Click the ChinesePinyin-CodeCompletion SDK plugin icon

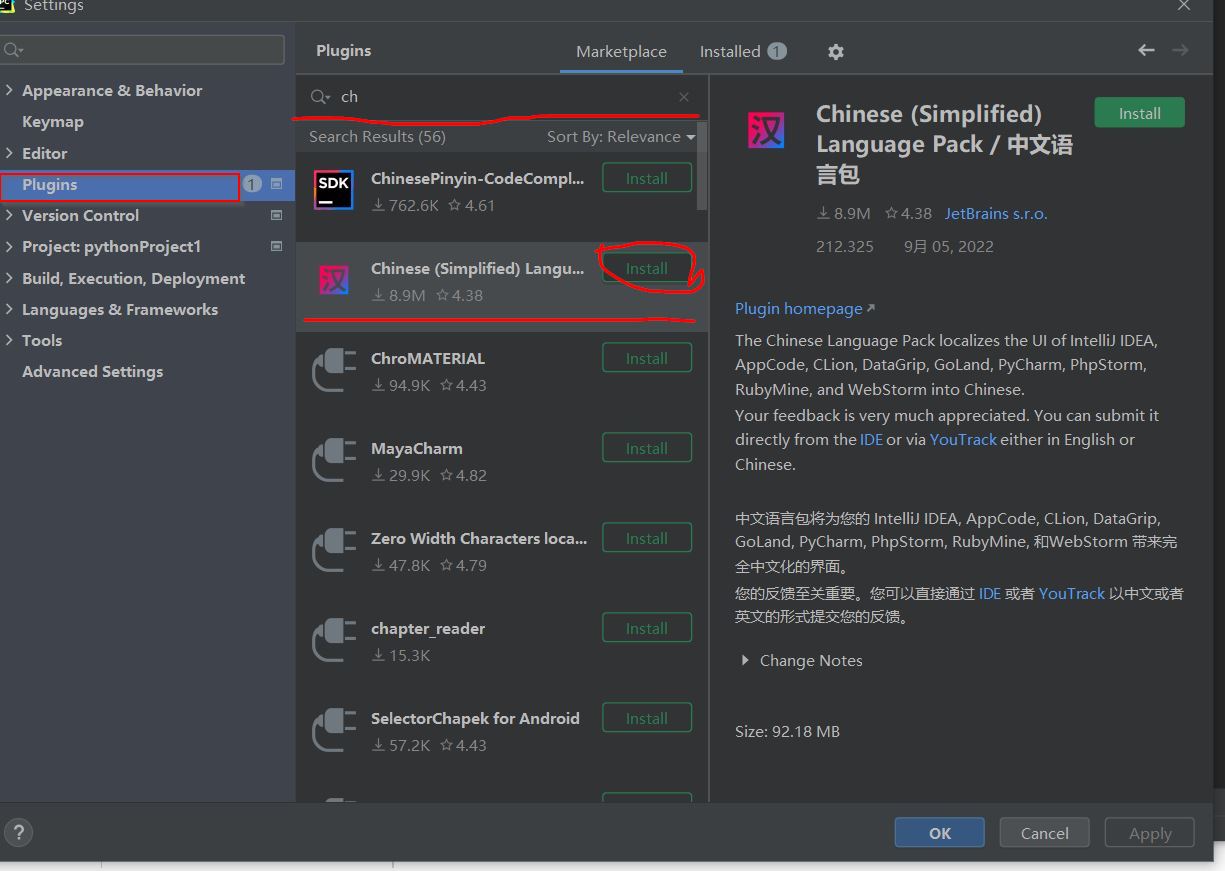click(x=333, y=189)
